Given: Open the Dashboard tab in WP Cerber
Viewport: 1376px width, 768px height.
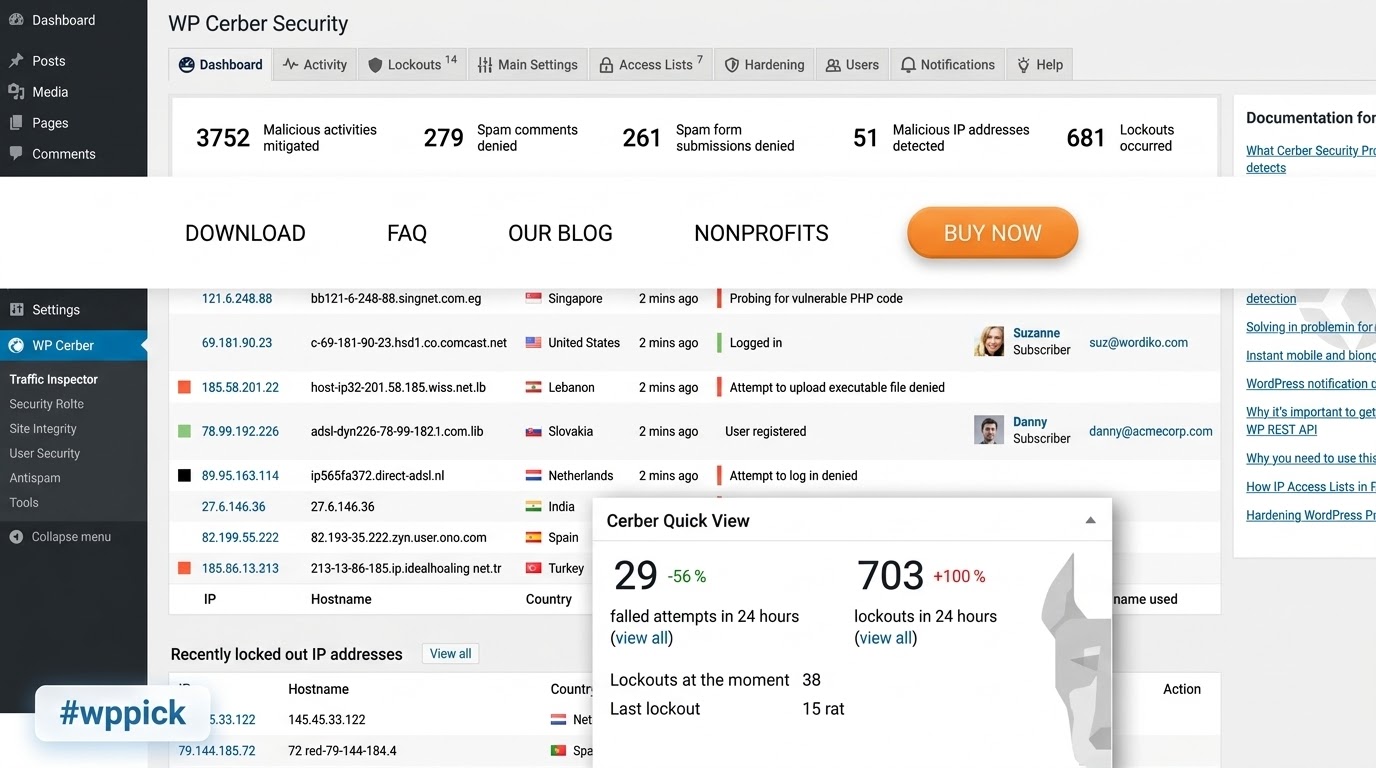Looking at the screenshot, I should (220, 64).
